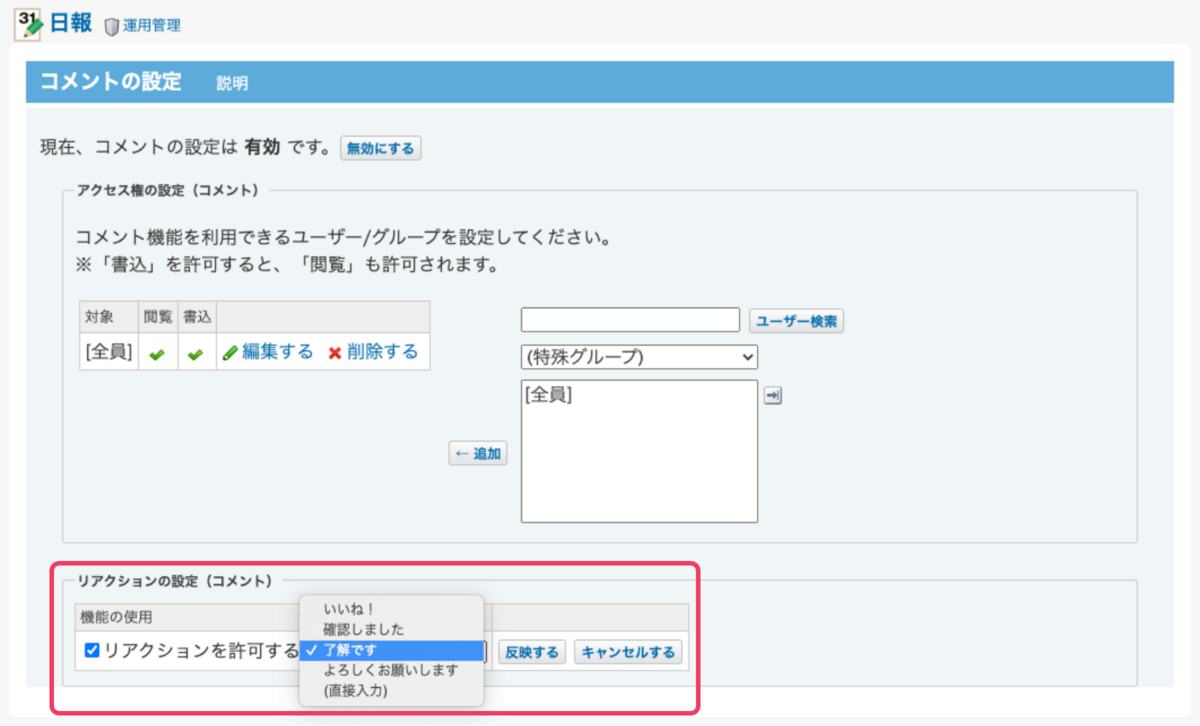This screenshot has width=1200, height=726.
Task: Open the (特殊グループ) dropdown
Action: 639,357
